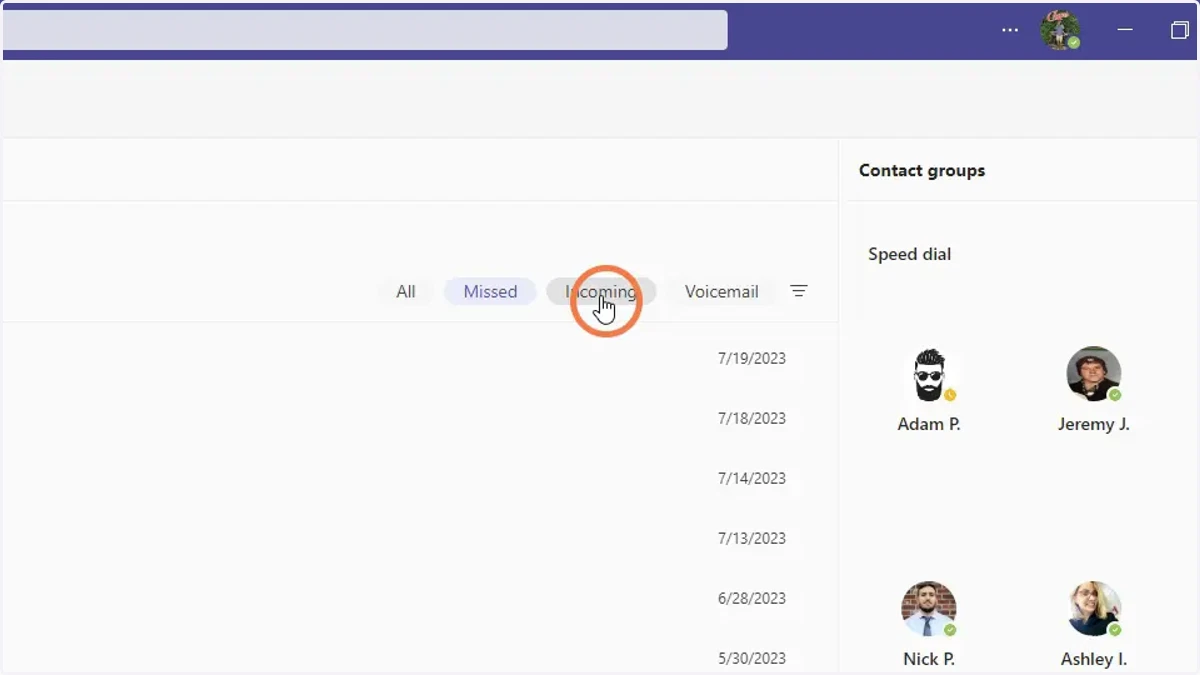Click the Nick P. name label
This screenshot has width=1200, height=675.
pos(929,659)
